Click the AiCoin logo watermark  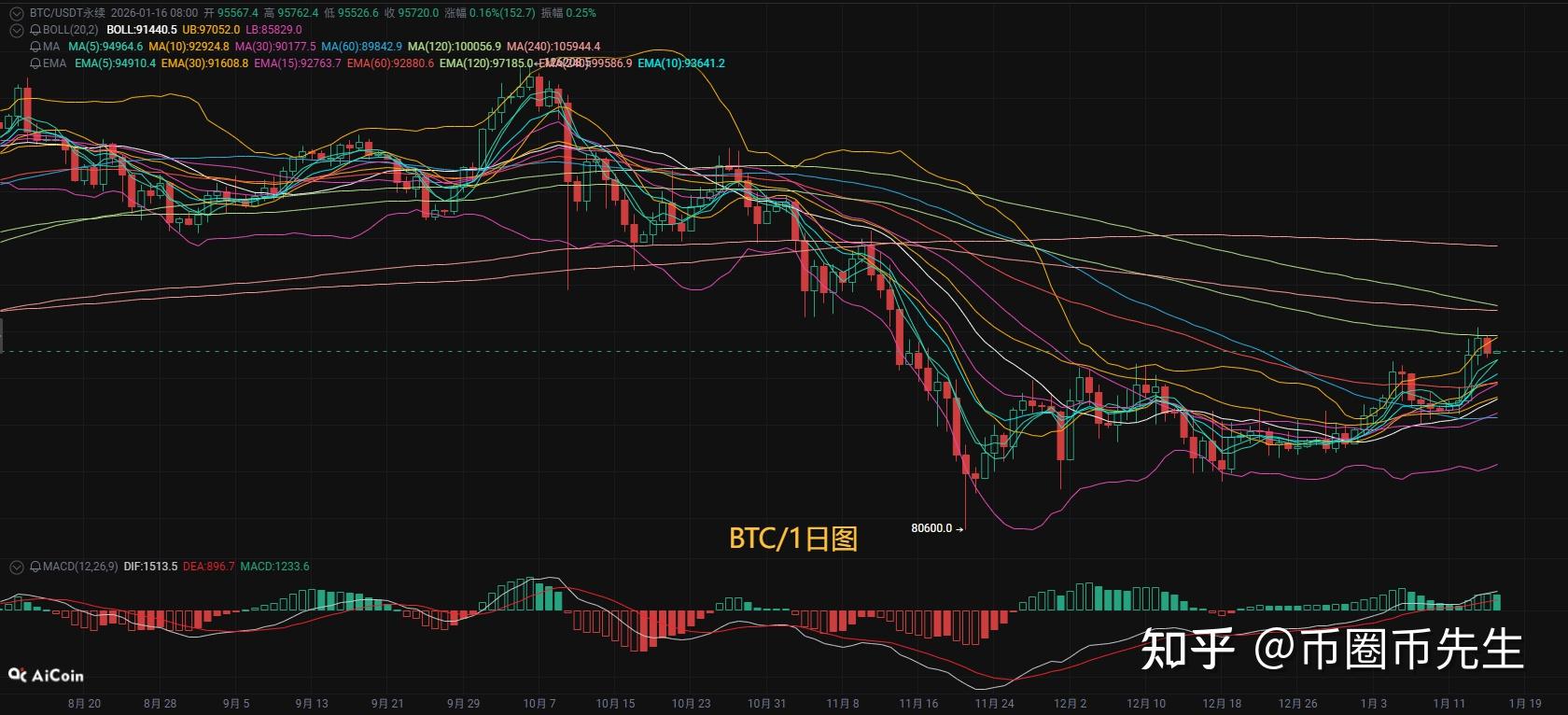point(47,675)
